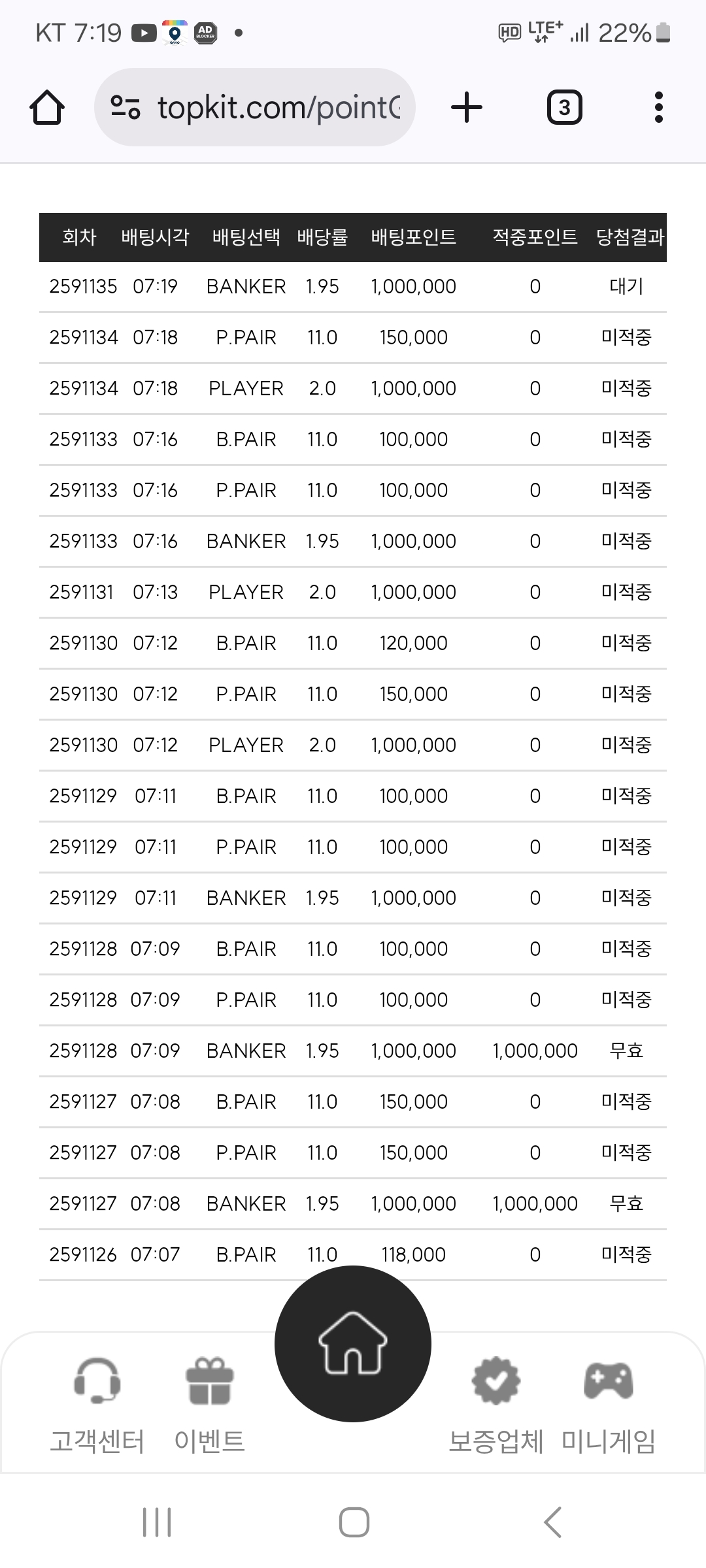Select the 당첨결과 column header
Viewport: 706px width, 1568px height.
click(x=630, y=237)
